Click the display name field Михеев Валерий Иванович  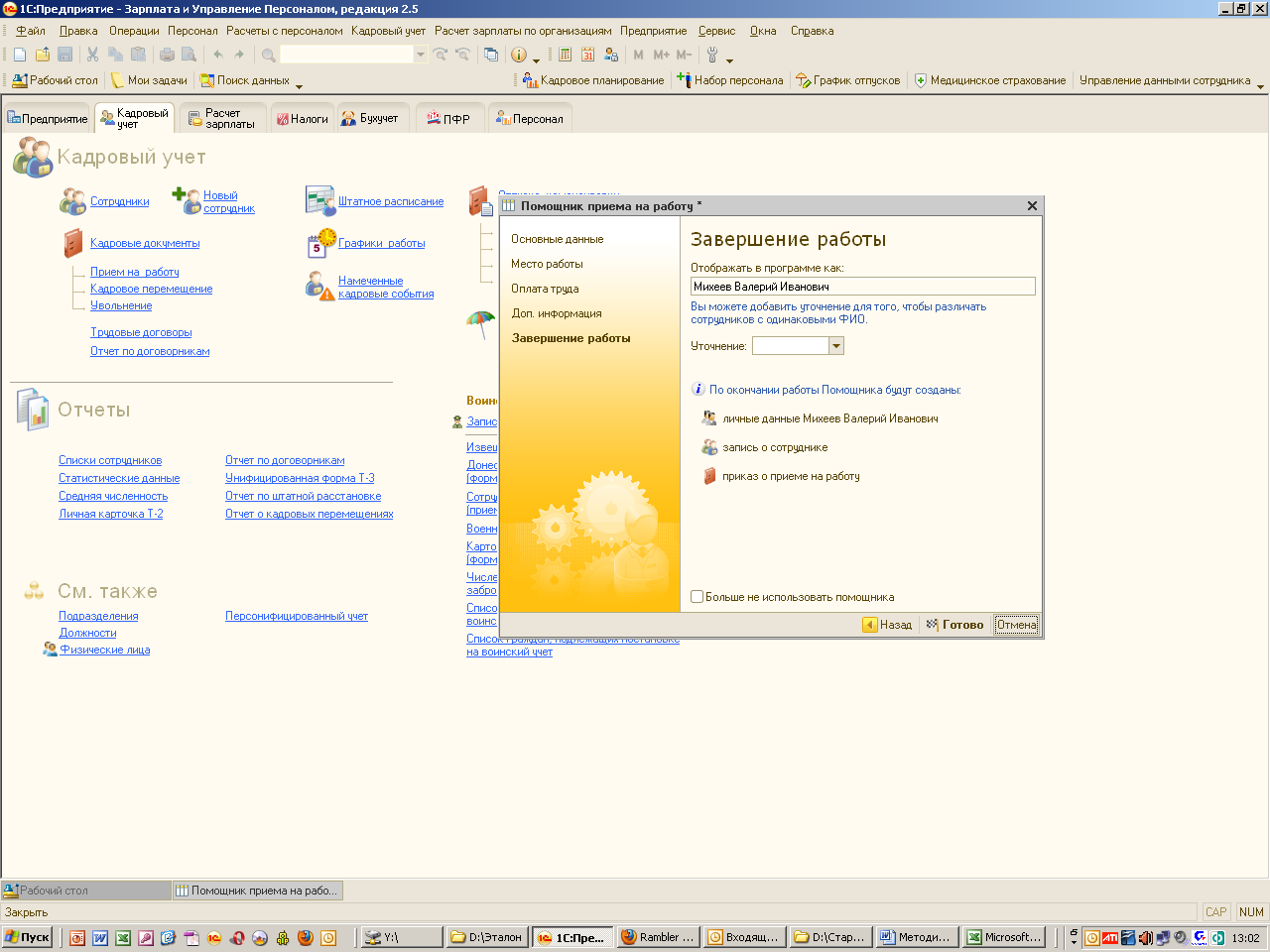pos(862,287)
